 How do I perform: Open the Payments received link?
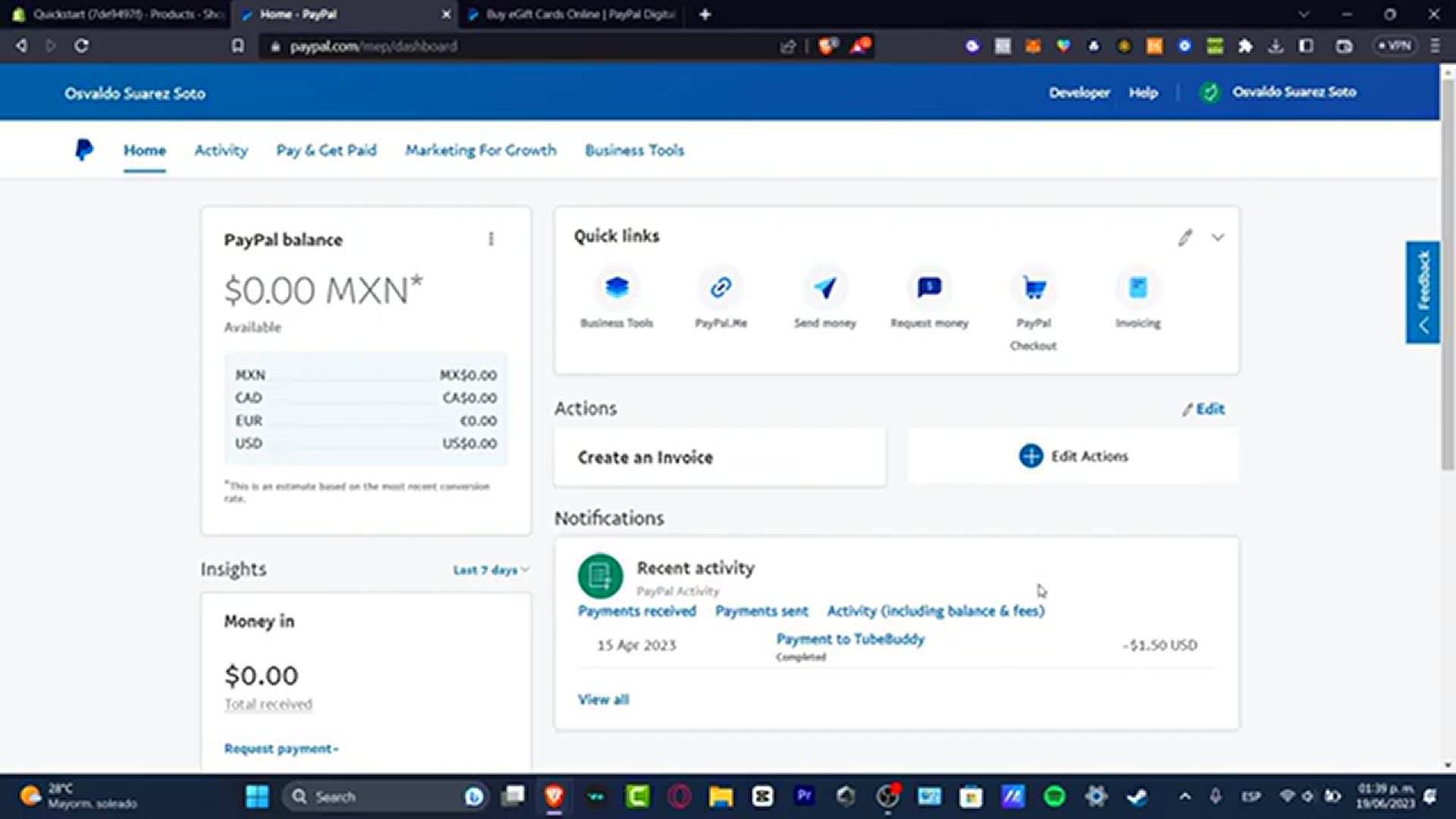click(637, 611)
